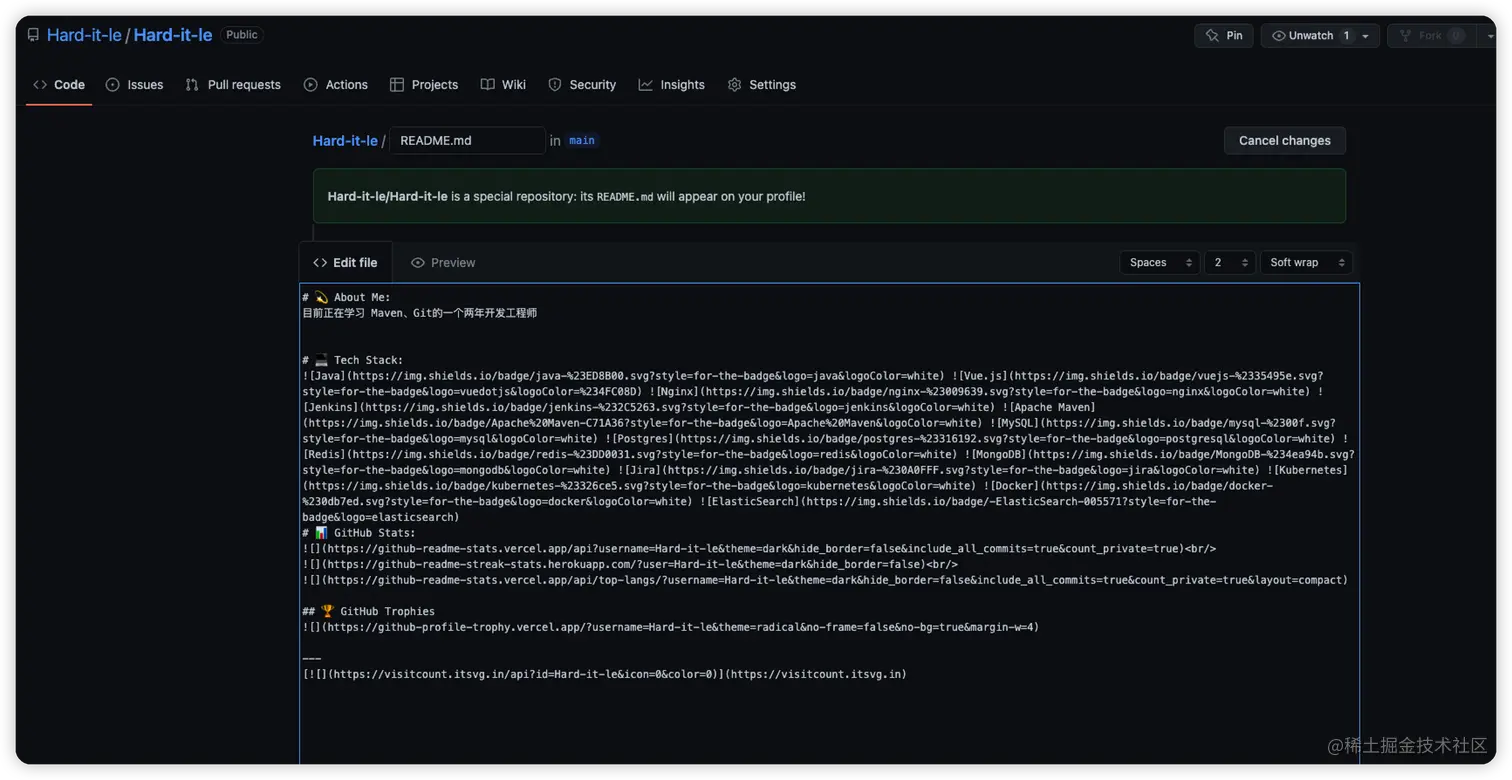
Task: Pin this repository
Action: coord(1224,35)
